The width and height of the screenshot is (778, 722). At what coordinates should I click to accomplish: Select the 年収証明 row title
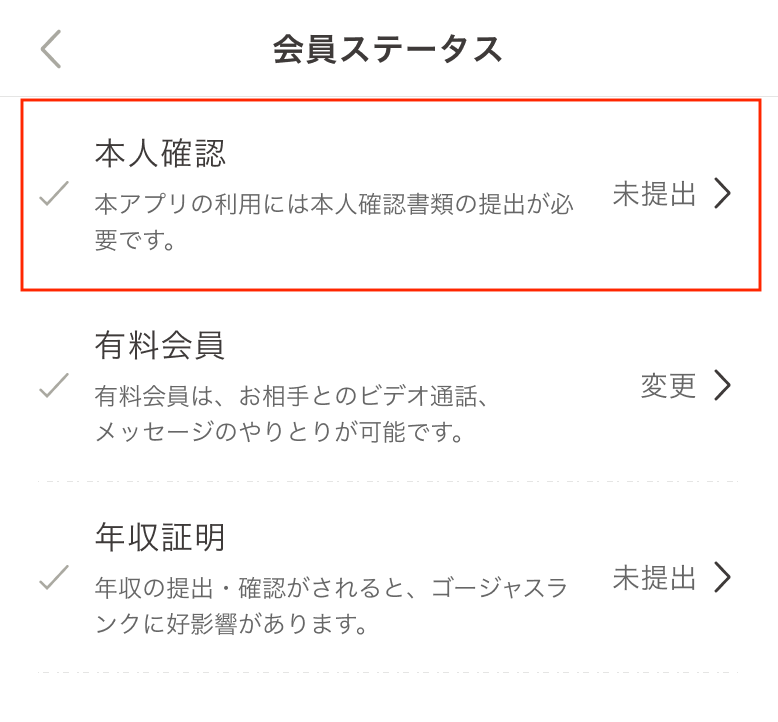[x=160, y=537]
